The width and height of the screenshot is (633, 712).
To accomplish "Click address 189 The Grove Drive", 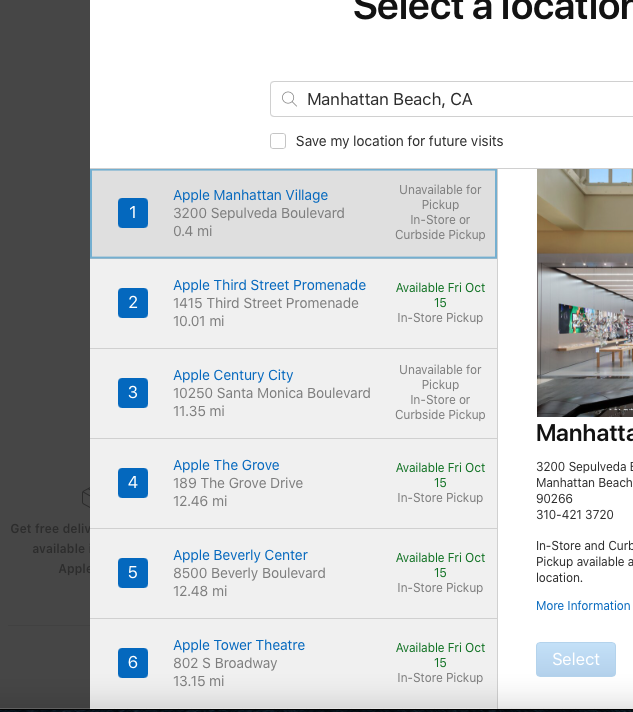I will (238, 483).
